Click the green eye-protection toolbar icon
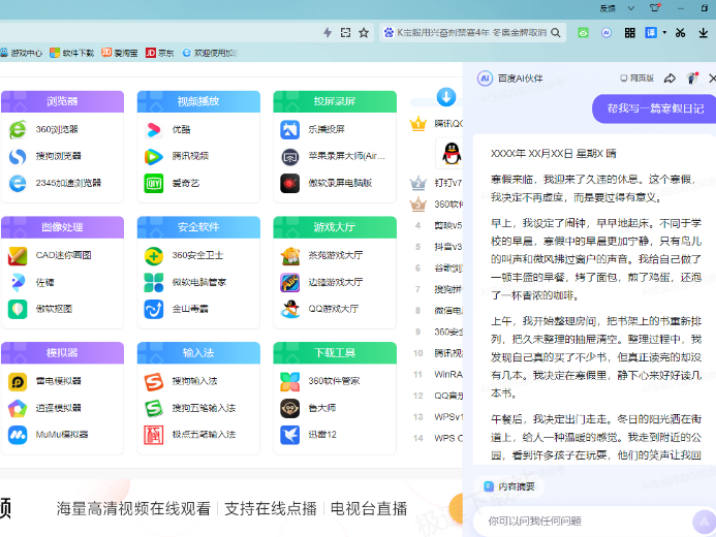 pyautogui.click(x=583, y=32)
